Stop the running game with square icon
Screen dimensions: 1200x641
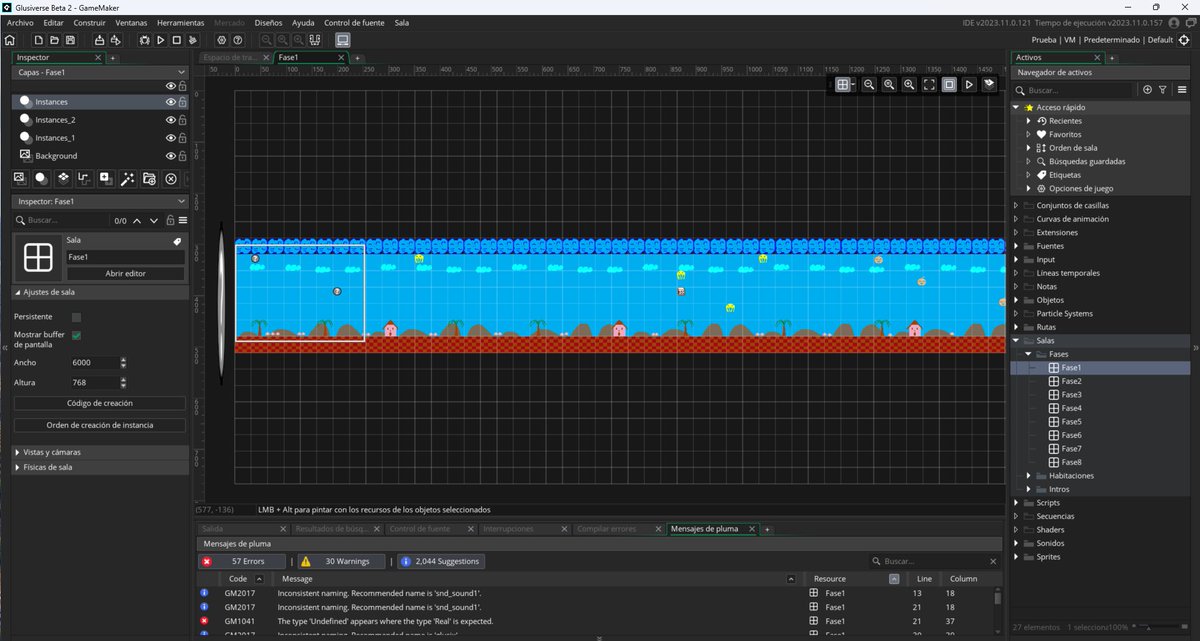tap(176, 40)
